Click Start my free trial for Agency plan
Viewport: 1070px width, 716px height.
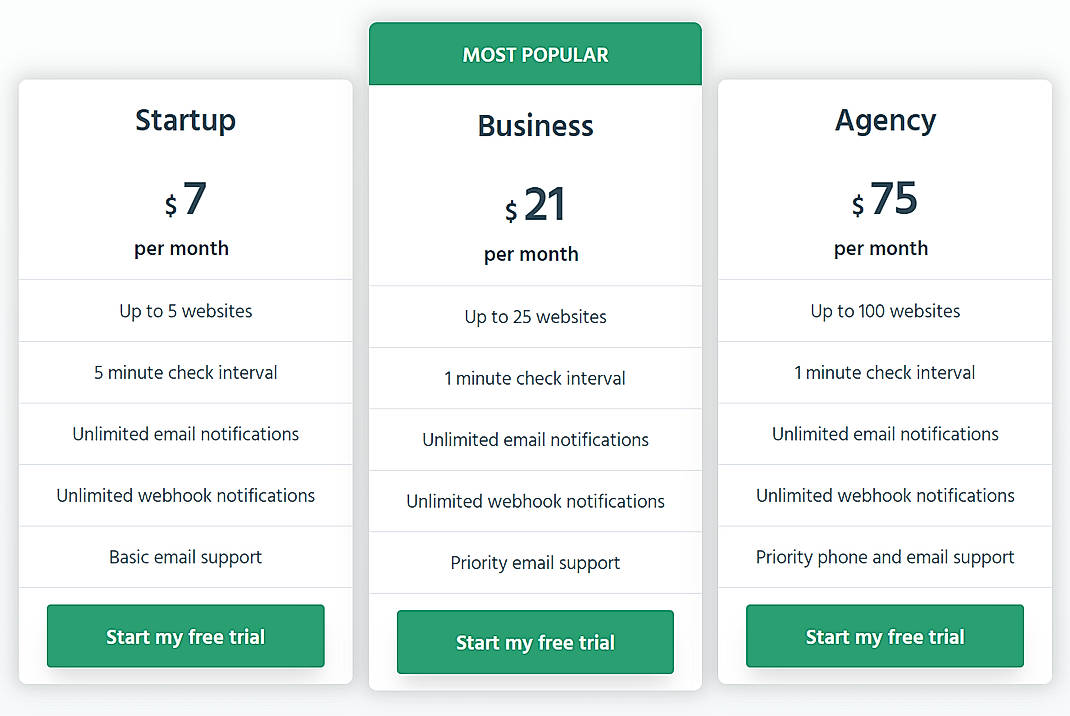click(x=884, y=635)
